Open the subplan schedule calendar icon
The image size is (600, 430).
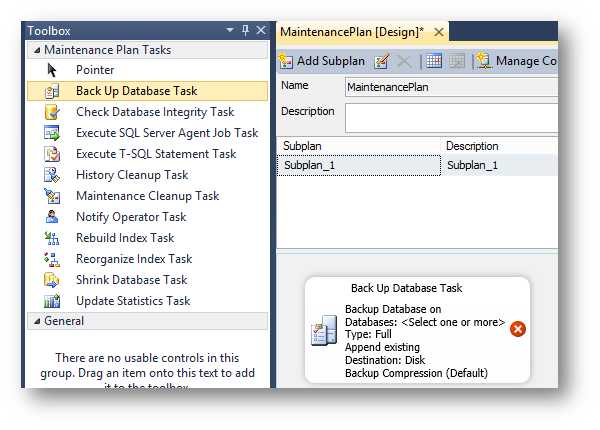(434, 61)
